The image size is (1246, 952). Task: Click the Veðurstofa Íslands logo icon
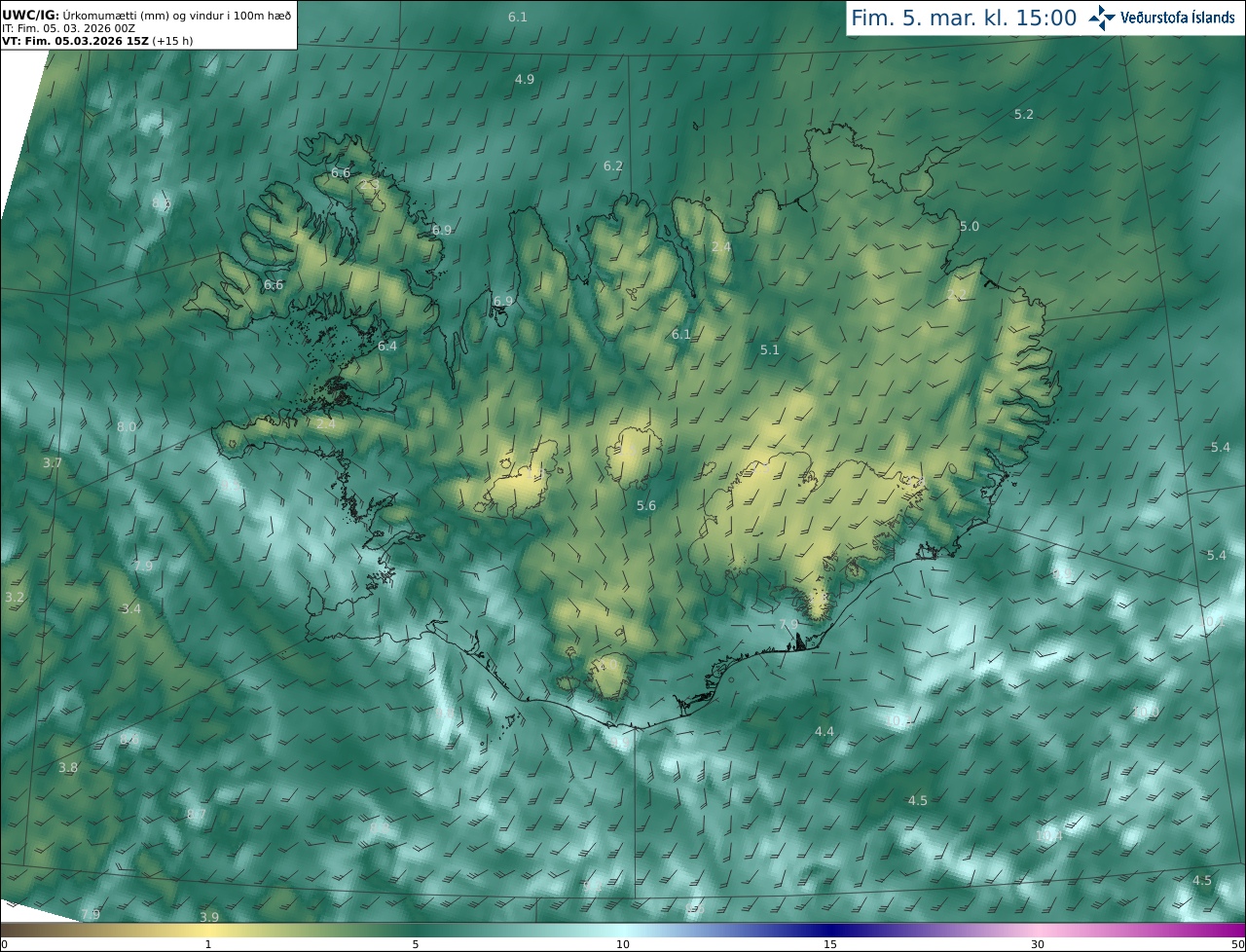point(1102,18)
